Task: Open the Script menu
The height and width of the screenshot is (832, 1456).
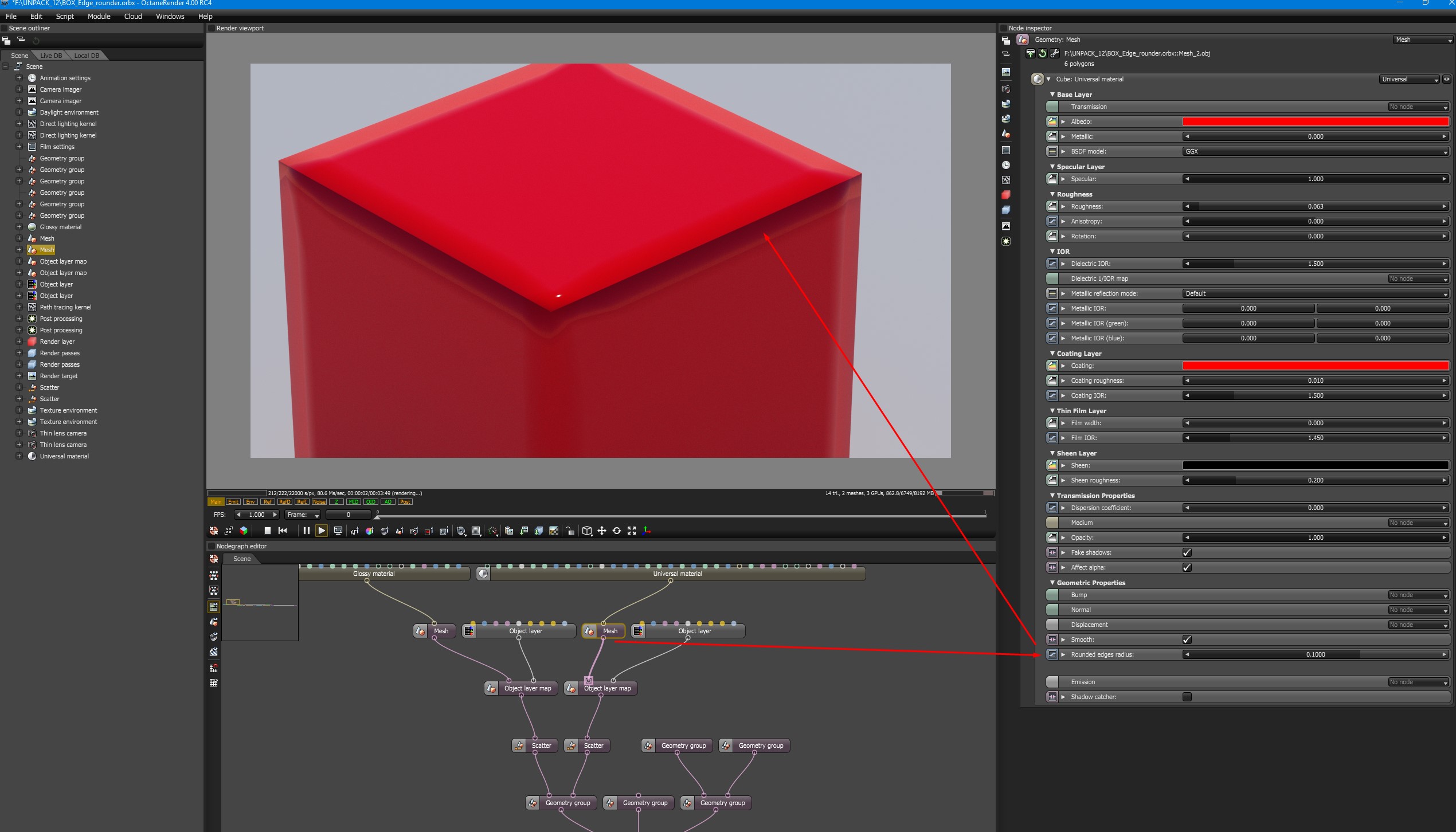Action: [x=64, y=16]
